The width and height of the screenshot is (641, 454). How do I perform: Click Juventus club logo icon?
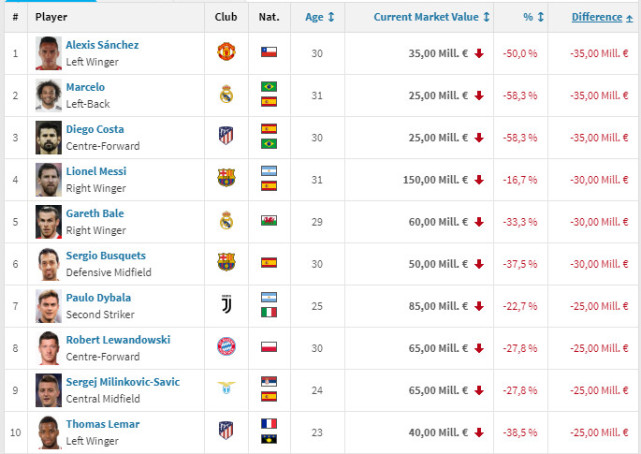(x=226, y=304)
